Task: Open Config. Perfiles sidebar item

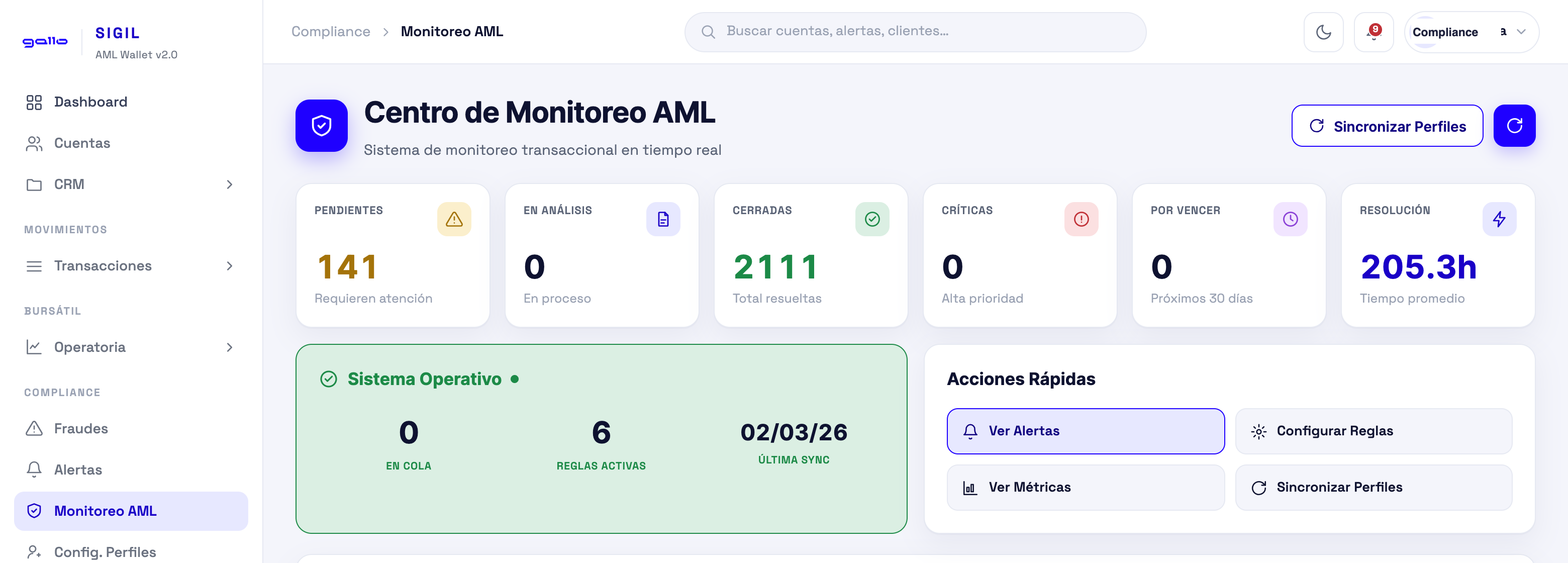Action: [x=131, y=552]
